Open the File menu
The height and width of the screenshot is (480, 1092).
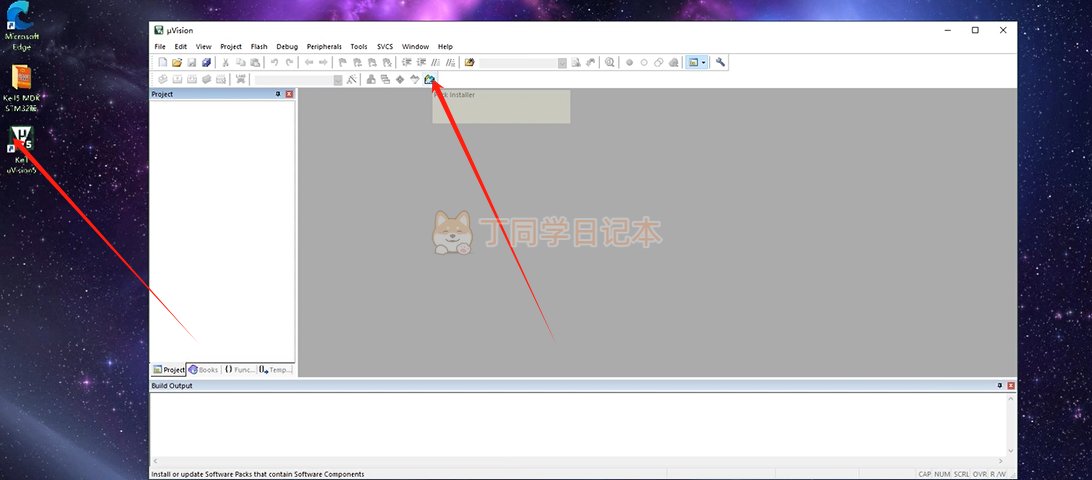(x=160, y=47)
